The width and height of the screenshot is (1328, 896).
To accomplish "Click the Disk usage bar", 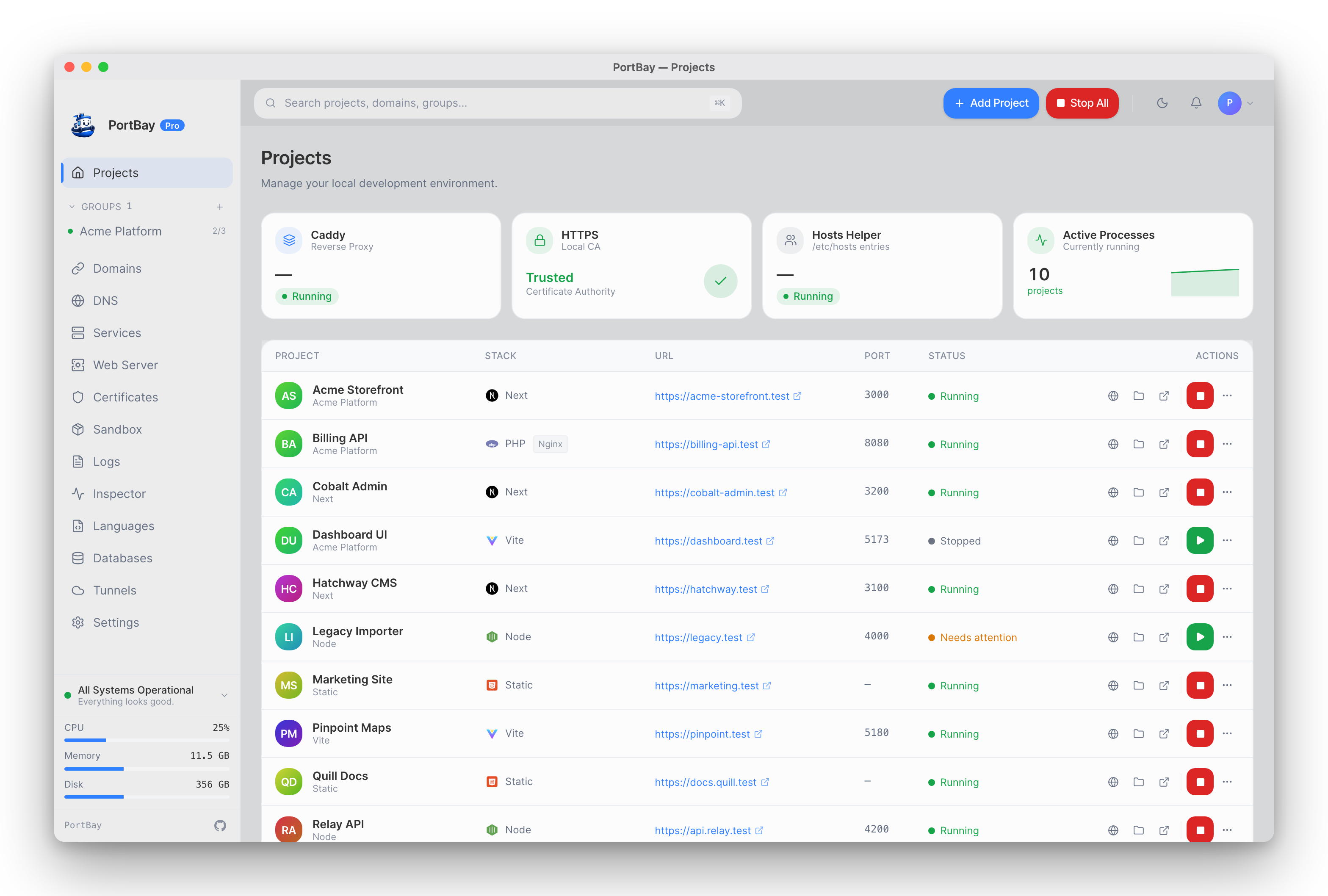I will pos(147,796).
